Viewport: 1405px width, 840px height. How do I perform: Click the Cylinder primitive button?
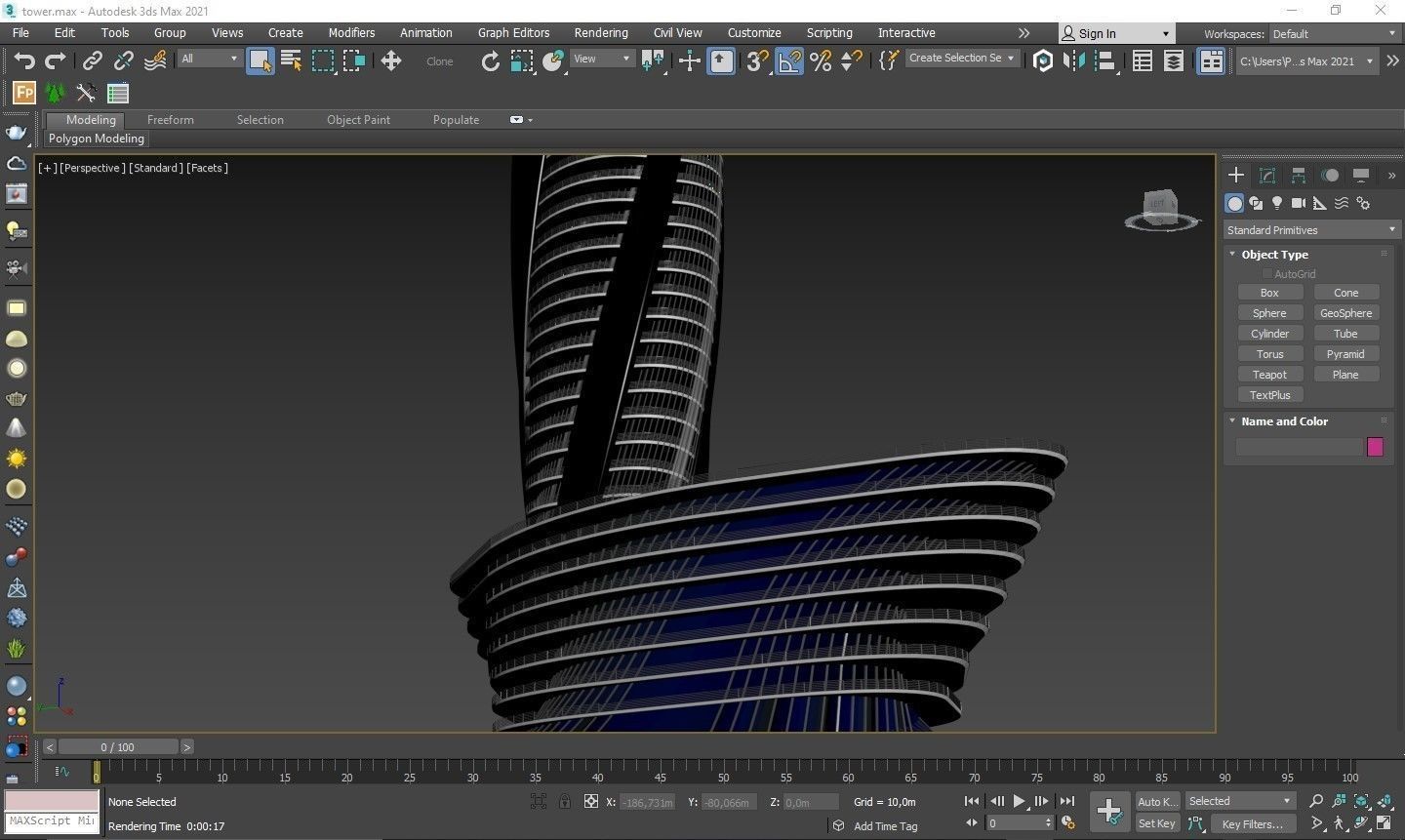point(1269,334)
